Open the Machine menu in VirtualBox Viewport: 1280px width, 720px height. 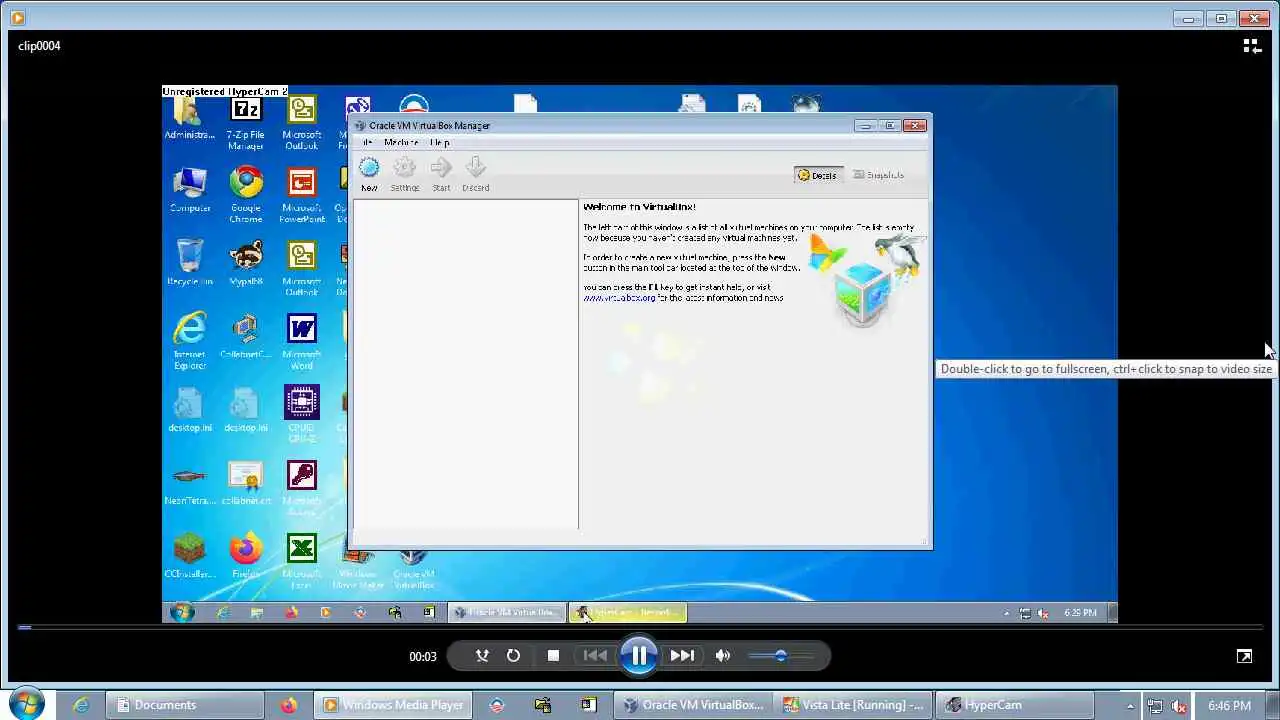pyautogui.click(x=401, y=143)
